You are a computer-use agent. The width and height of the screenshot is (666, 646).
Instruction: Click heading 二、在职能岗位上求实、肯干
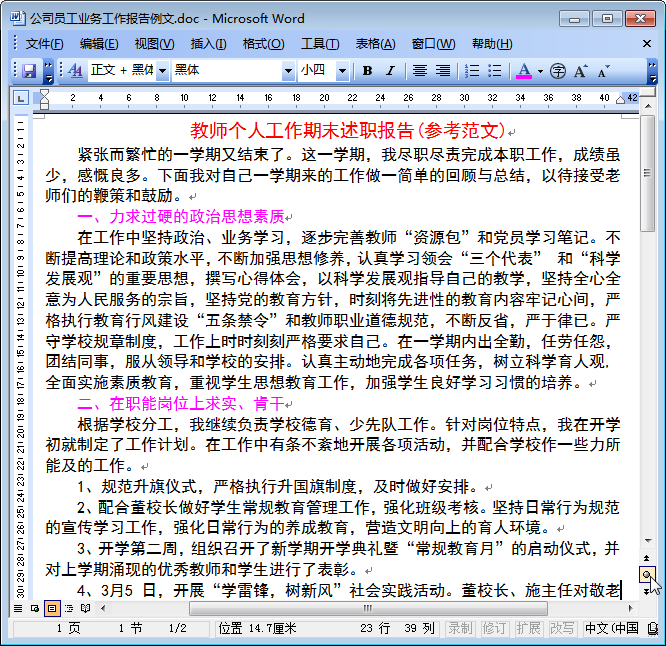[181, 403]
